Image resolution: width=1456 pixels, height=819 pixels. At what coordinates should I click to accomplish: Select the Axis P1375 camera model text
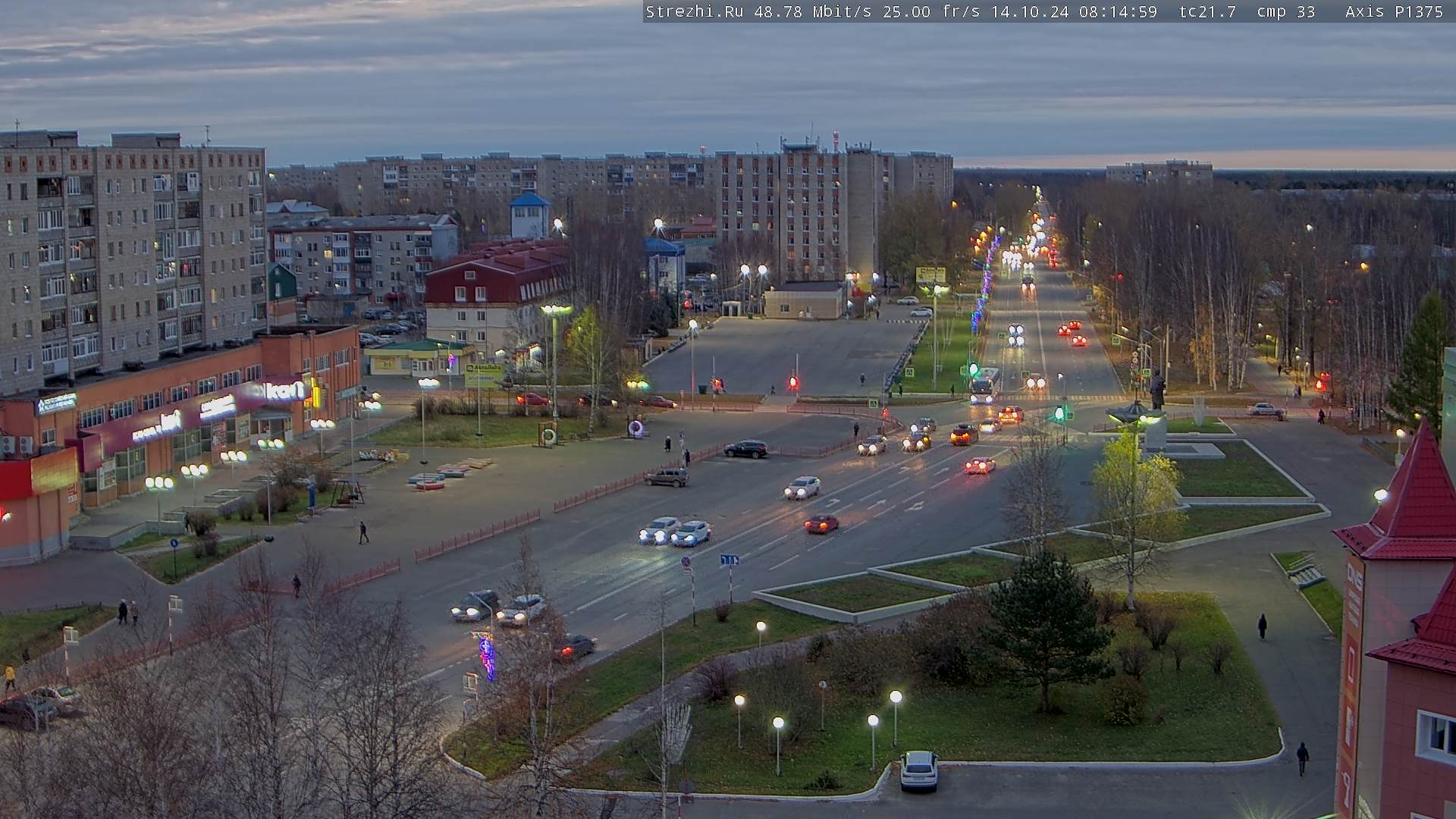point(1394,11)
